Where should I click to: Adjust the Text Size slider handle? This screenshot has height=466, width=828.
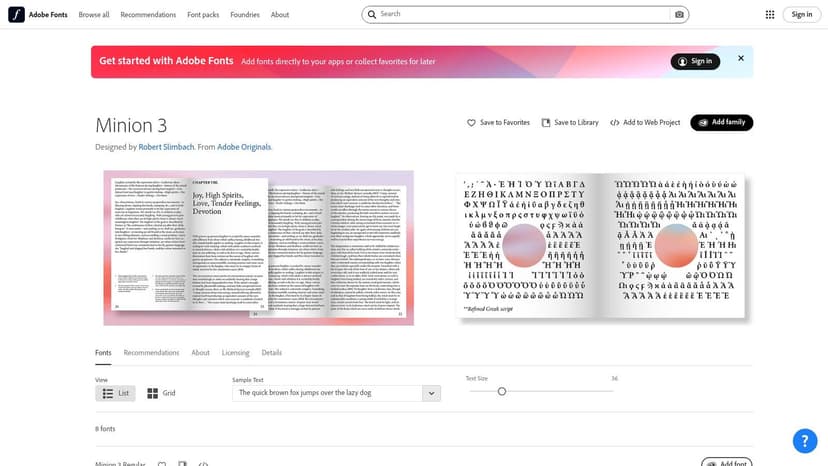[502, 392]
